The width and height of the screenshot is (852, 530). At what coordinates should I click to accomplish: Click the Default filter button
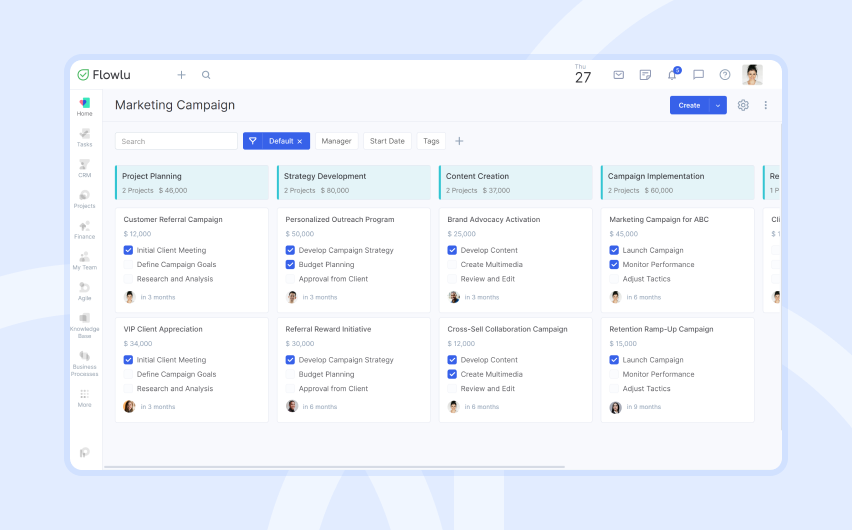pyautogui.click(x=281, y=141)
